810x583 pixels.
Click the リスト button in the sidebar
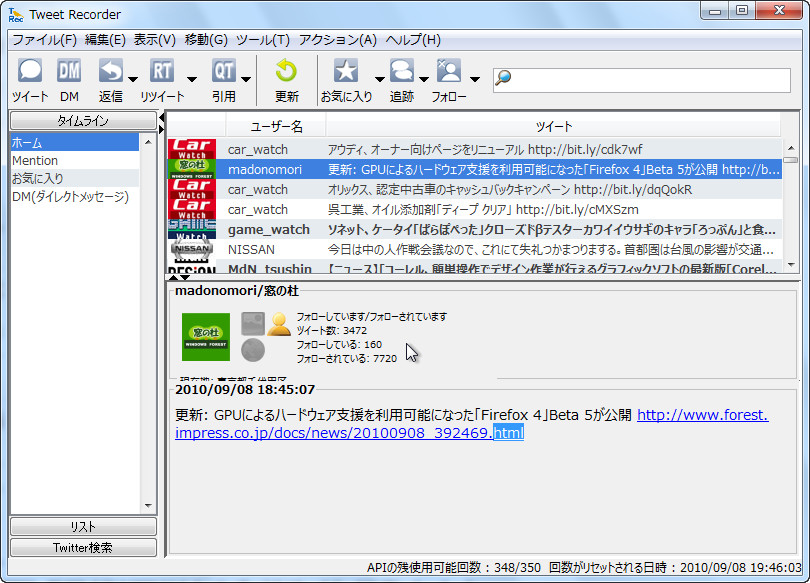(x=82, y=527)
